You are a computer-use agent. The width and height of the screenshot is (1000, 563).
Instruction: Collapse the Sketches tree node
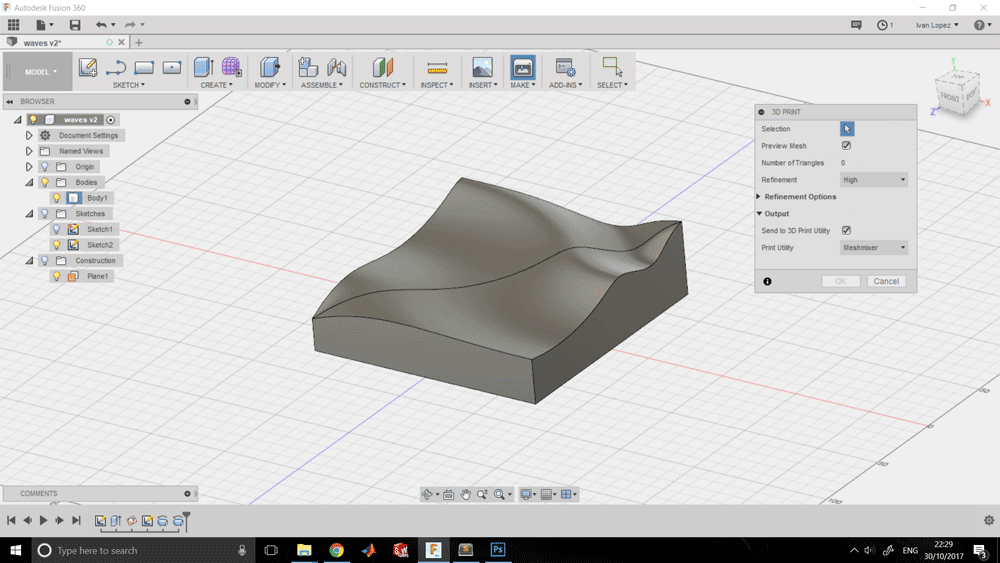point(29,214)
